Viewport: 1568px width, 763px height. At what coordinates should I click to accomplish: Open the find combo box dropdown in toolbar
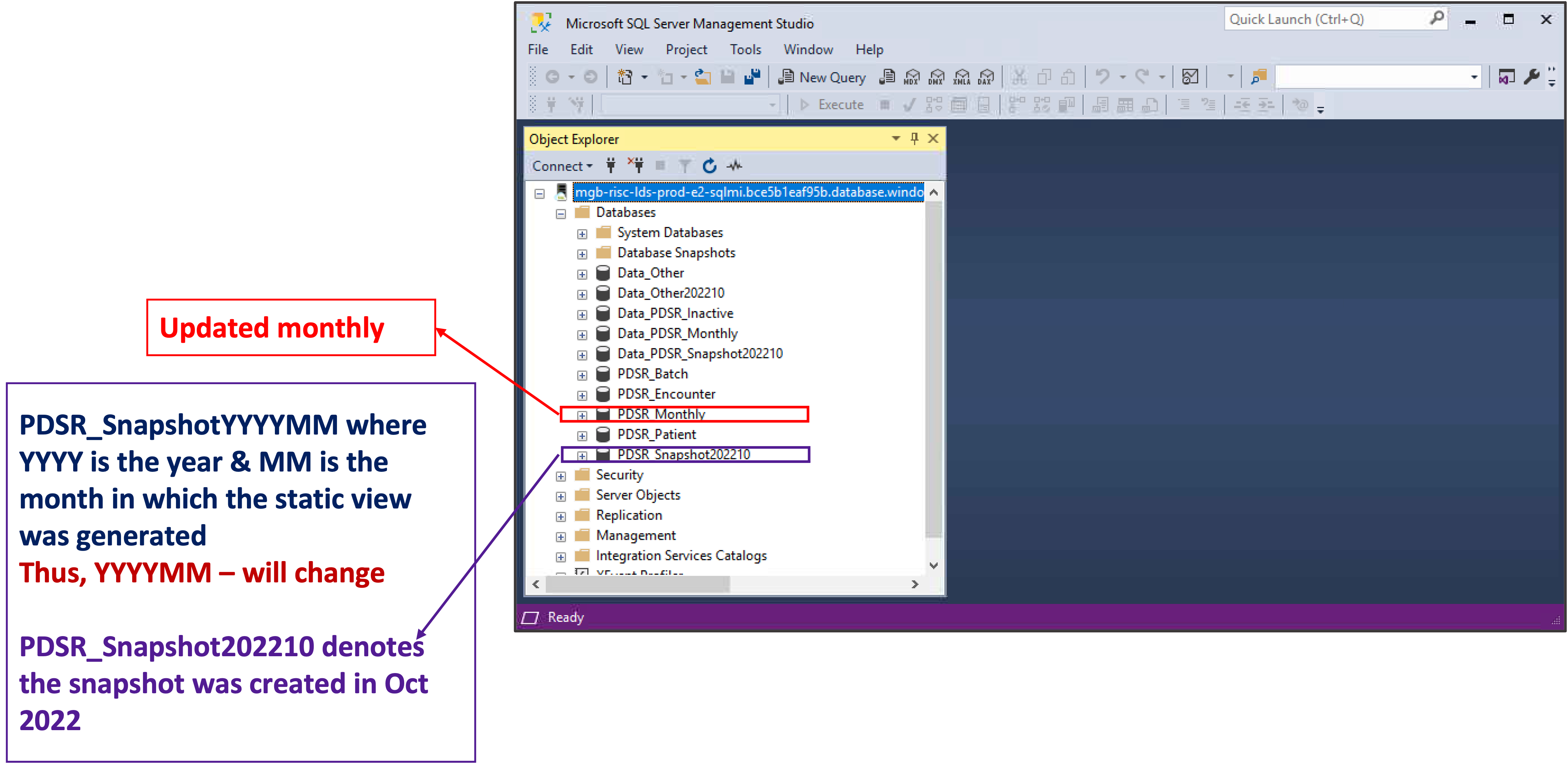click(x=1474, y=77)
